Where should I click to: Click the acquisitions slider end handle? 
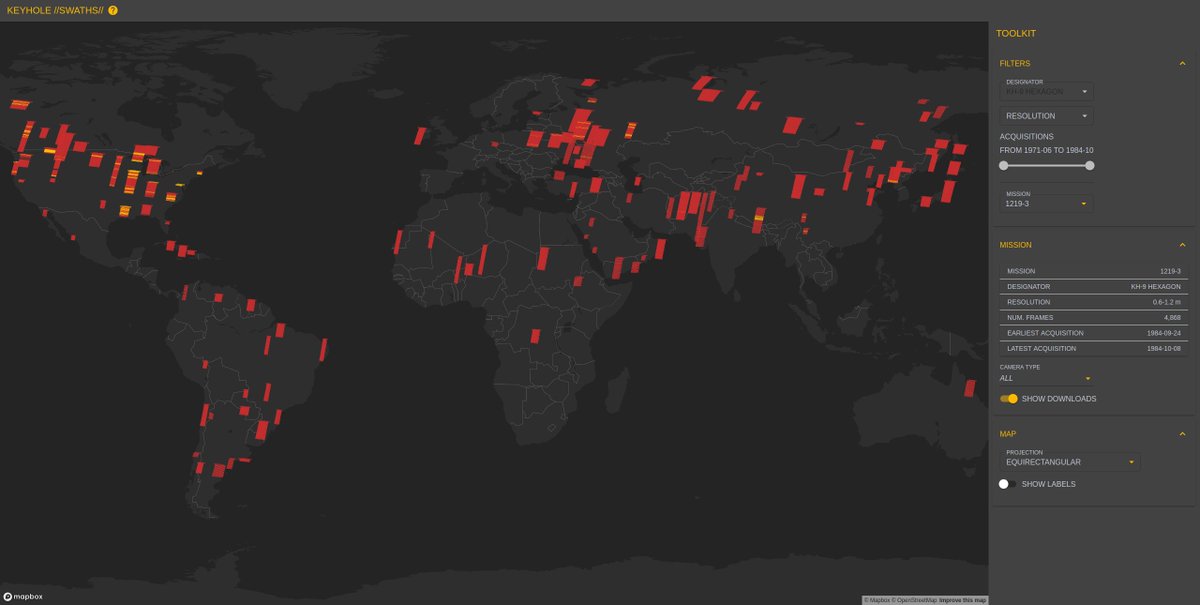click(x=1090, y=166)
